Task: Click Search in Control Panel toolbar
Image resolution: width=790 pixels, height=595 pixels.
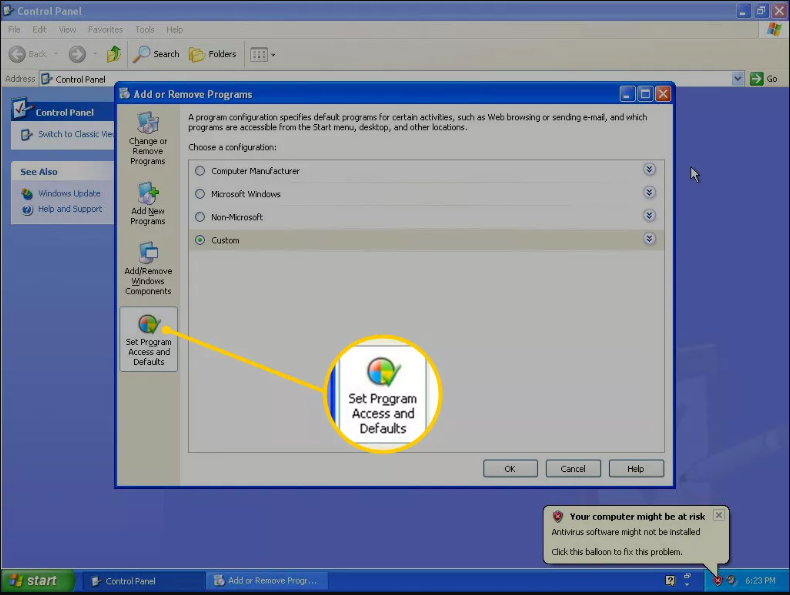Action: [156, 54]
